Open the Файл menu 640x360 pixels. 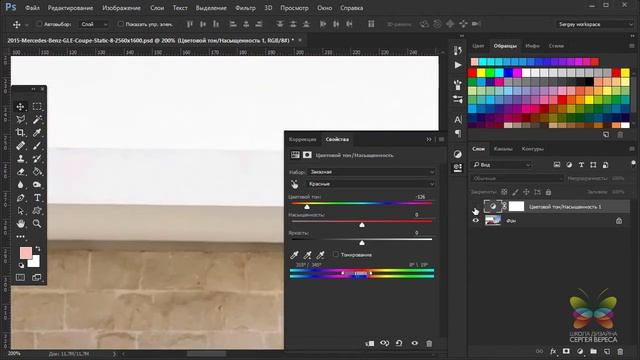point(32,8)
